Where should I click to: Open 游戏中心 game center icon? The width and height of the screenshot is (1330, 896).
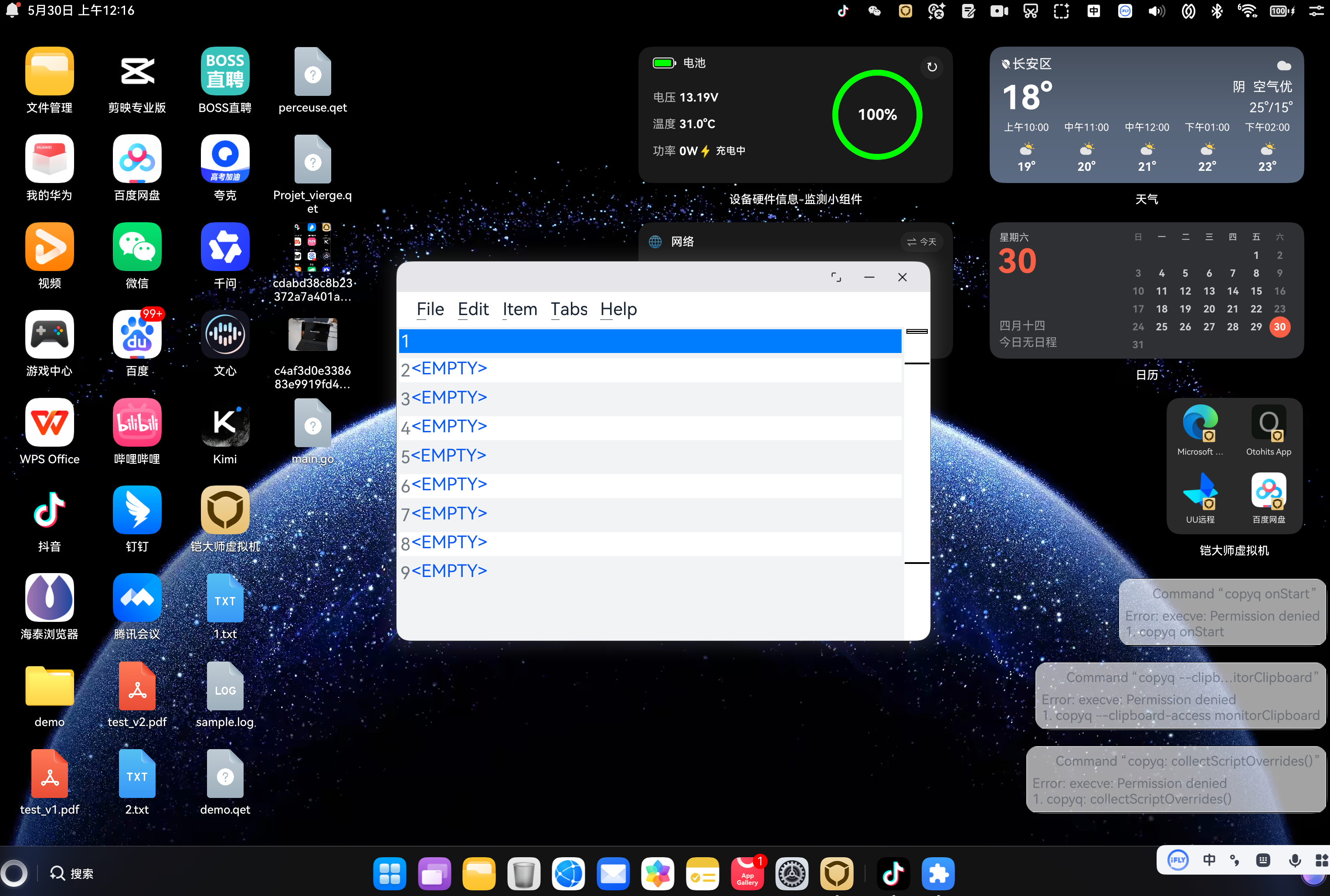coord(49,335)
